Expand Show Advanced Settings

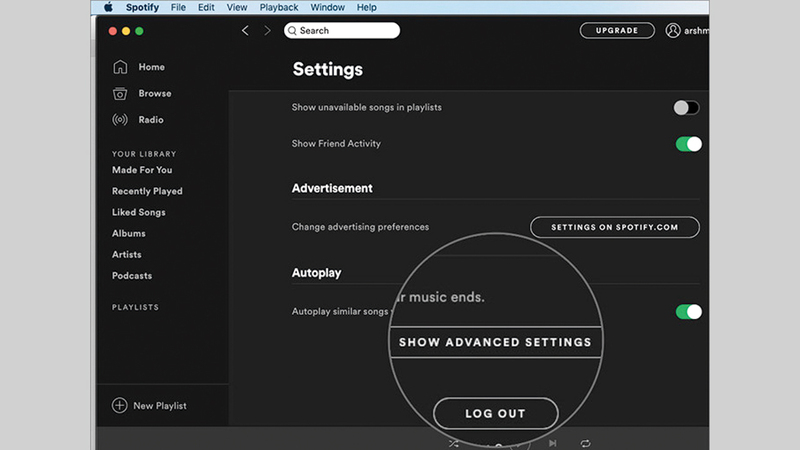point(495,342)
